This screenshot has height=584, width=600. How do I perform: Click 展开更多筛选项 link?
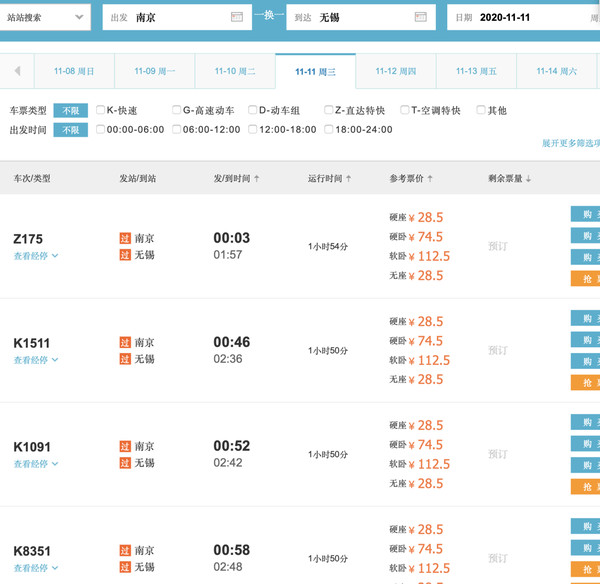pos(571,143)
